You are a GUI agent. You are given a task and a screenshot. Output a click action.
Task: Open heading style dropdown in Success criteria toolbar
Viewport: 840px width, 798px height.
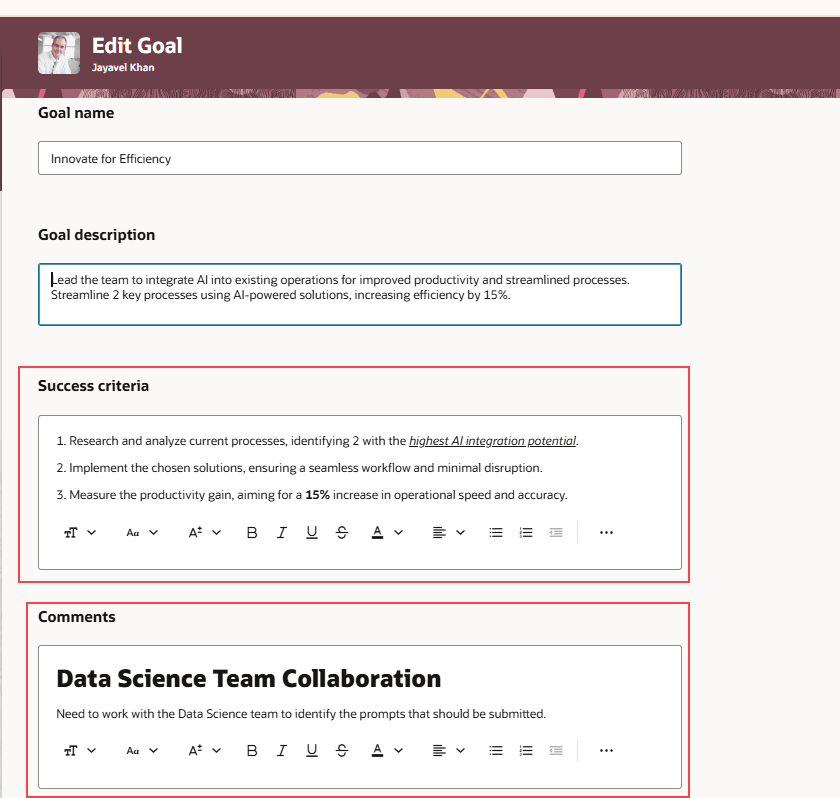[80, 532]
